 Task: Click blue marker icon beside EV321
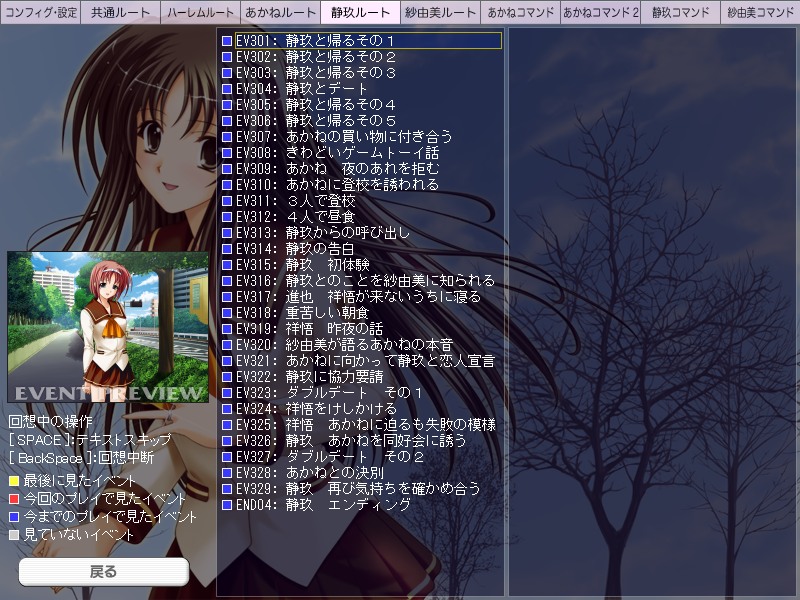click(227, 361)
